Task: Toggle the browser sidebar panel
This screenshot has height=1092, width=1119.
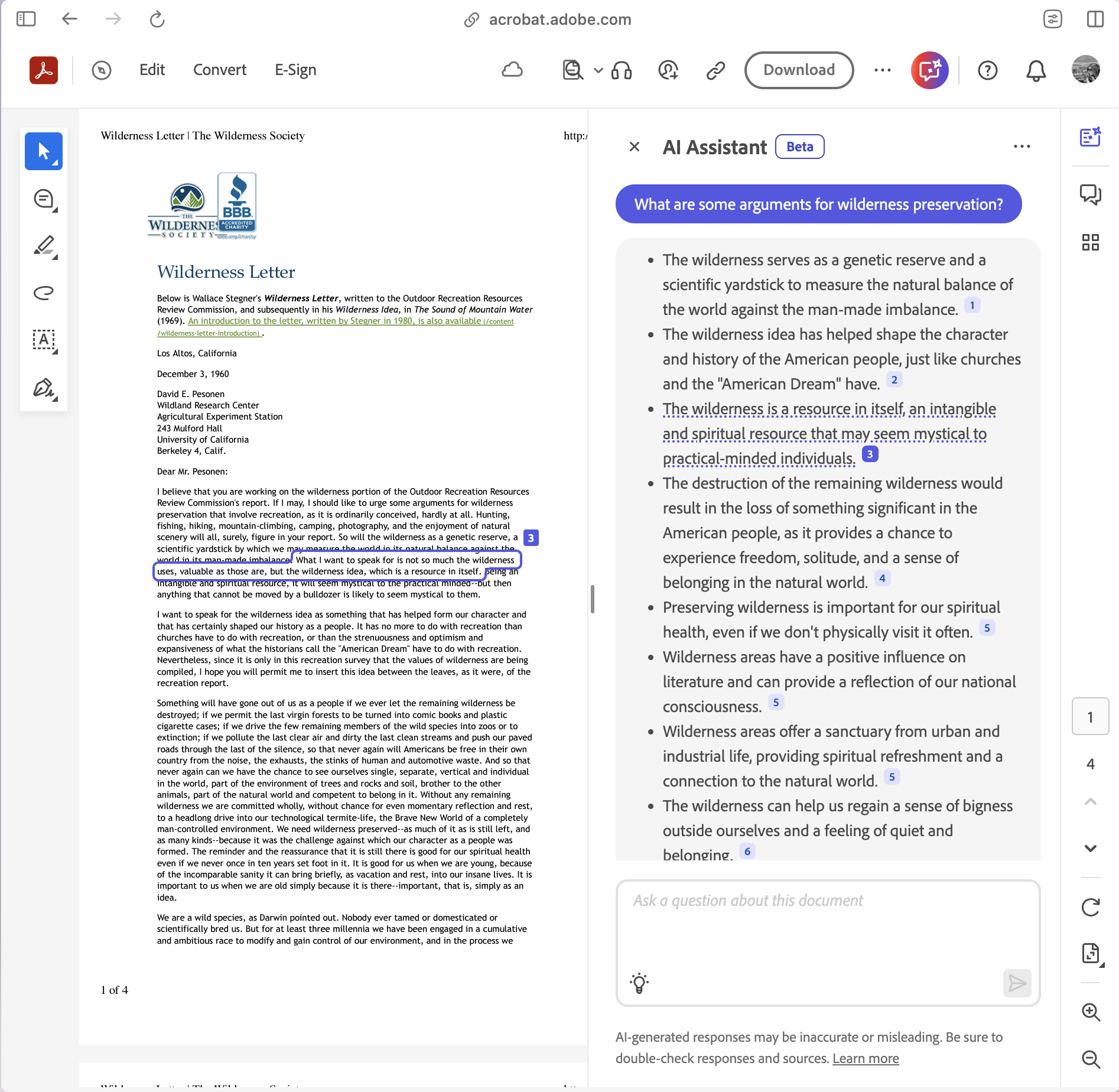Action: (x=26, y=19)
